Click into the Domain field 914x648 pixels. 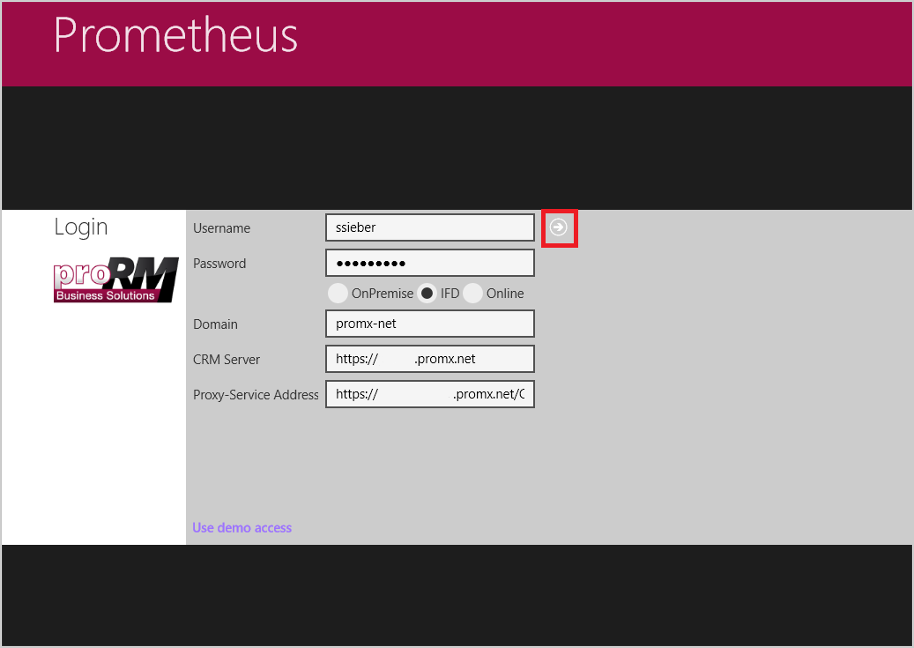(x=430, y=323)
